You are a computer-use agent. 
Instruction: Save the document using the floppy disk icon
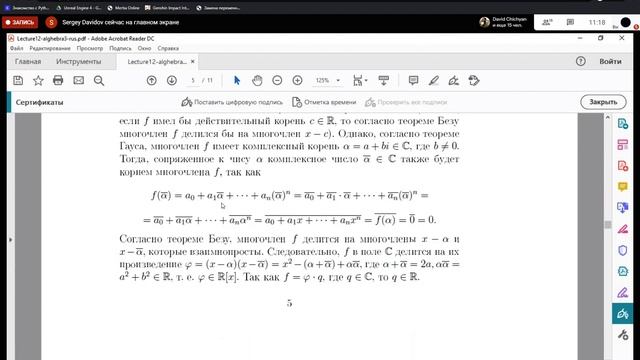18,80
